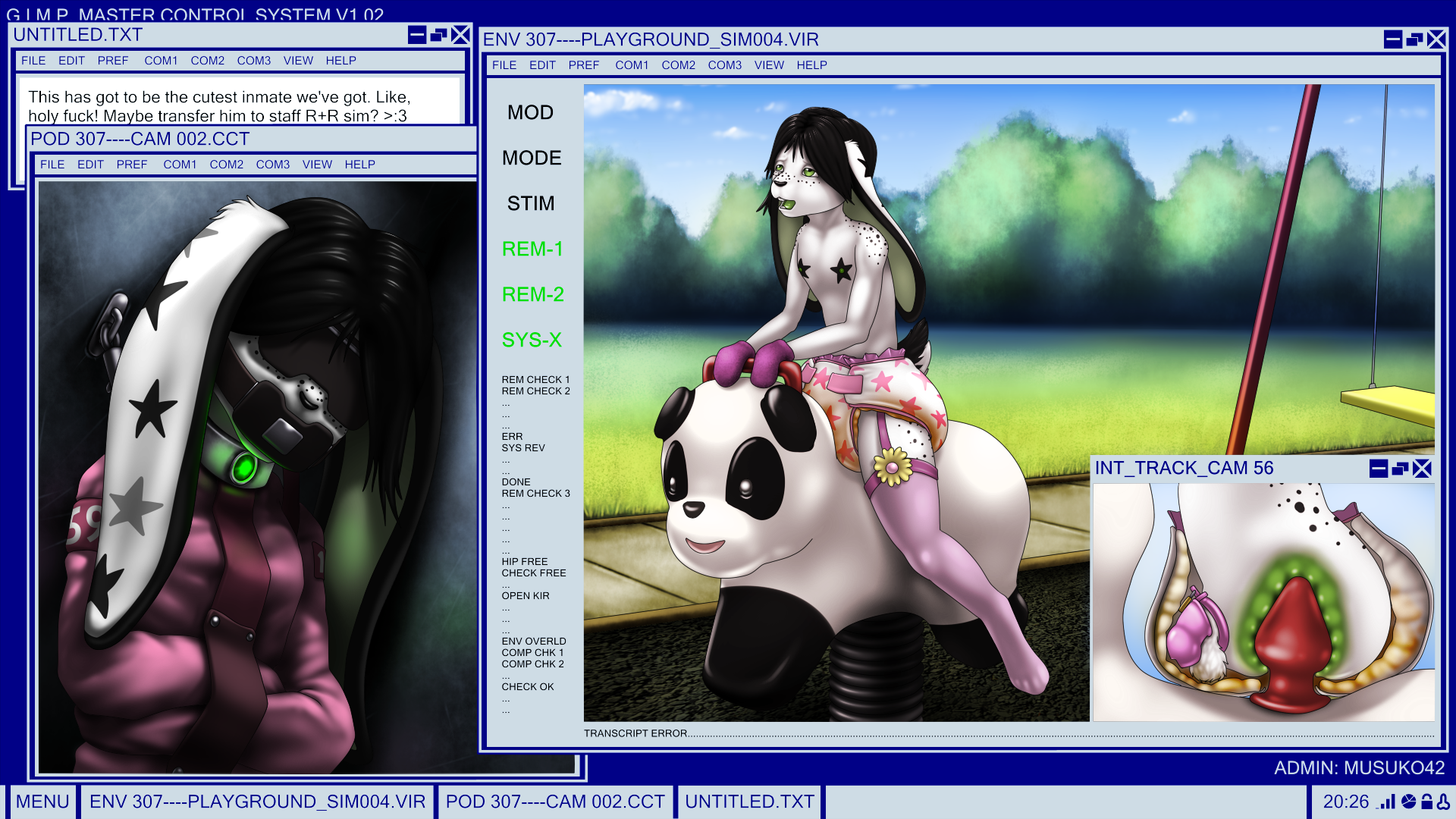
Task: Click the 20:26 clock on taskbar
Action: click(1345, 802)
